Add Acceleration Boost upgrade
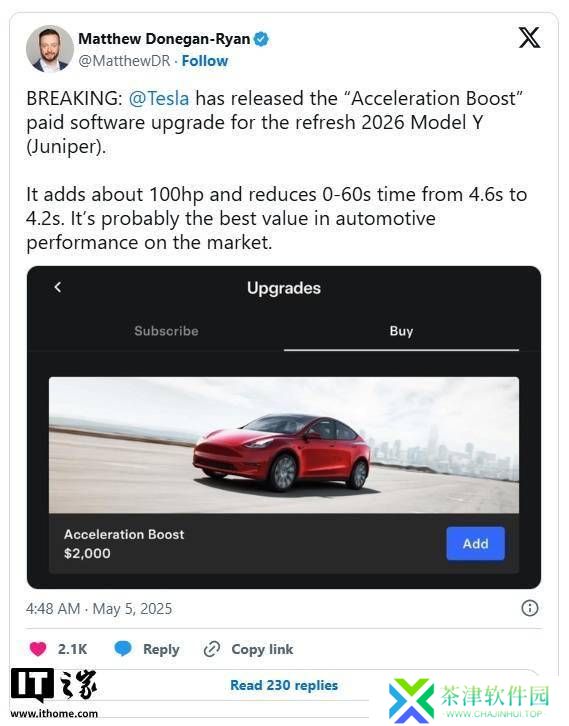Viewport: 569px width, 726px height. (475, 543)
